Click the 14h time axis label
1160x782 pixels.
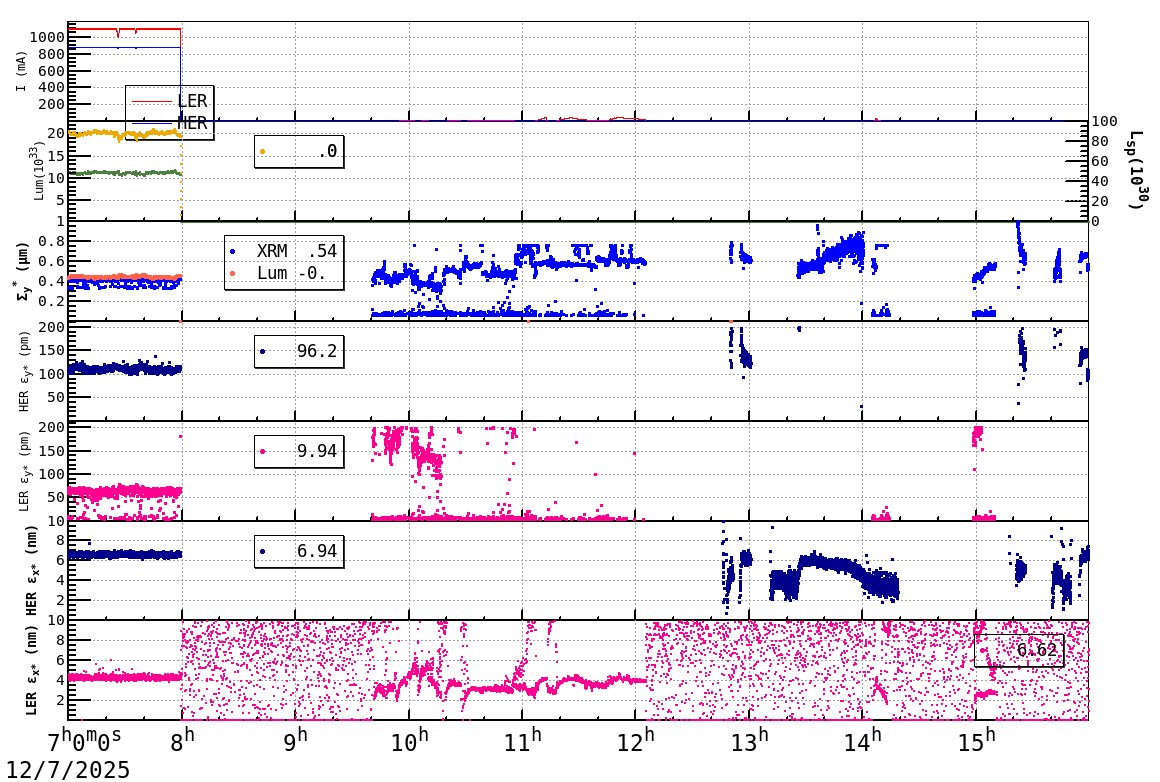(x=862, y=739)
